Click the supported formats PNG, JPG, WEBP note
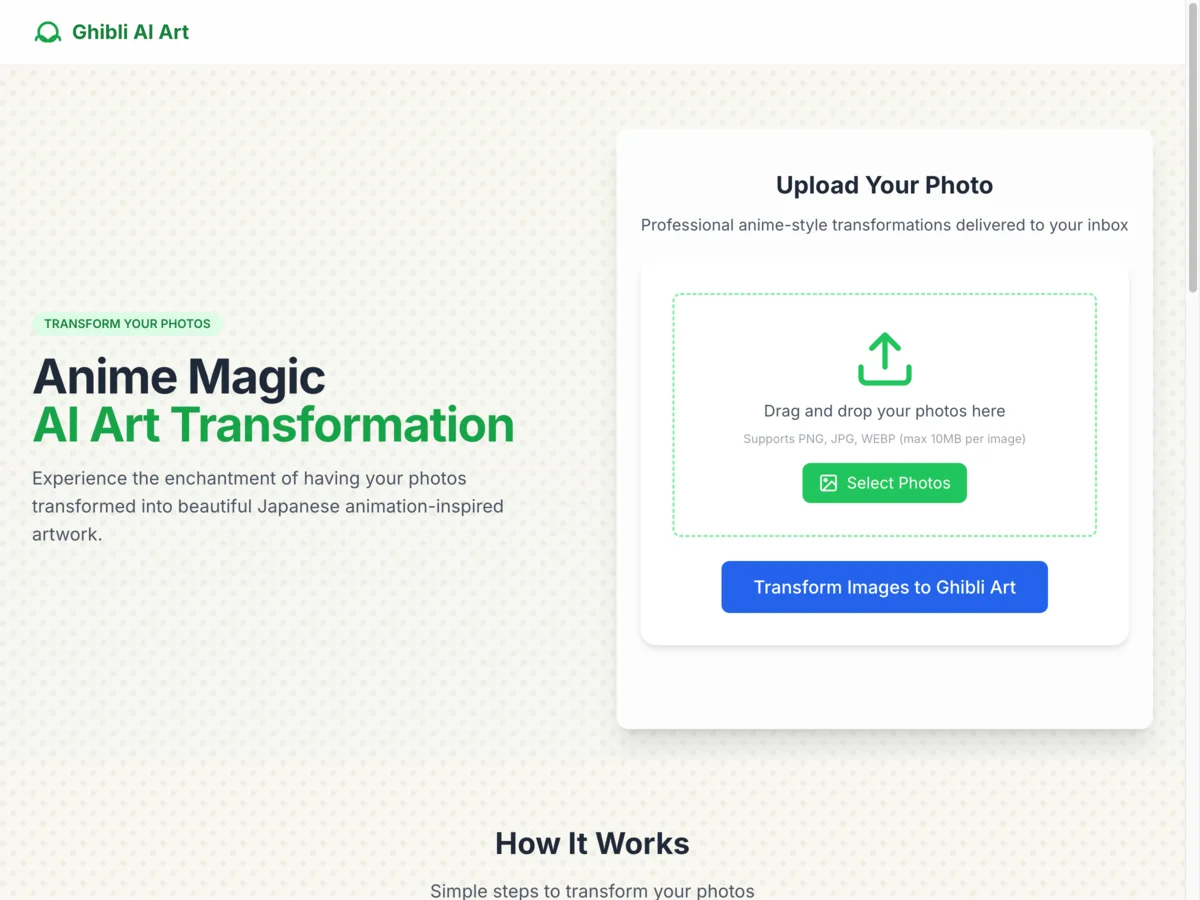The width and height of the screenshot is (1200, 900). (884, 439)
